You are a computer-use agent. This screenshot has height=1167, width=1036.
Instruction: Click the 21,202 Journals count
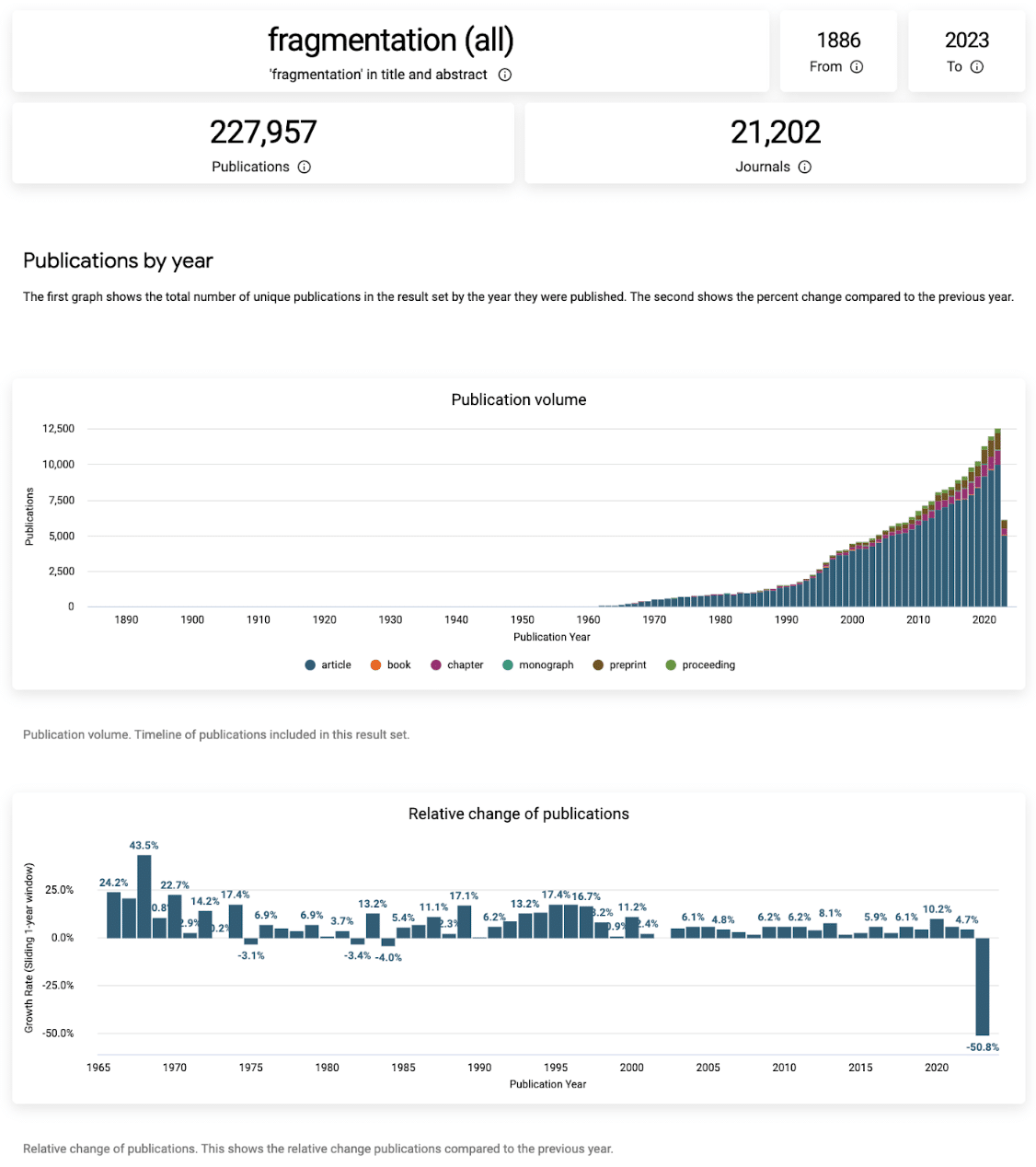pyautogui.click(x=776, y=132)
